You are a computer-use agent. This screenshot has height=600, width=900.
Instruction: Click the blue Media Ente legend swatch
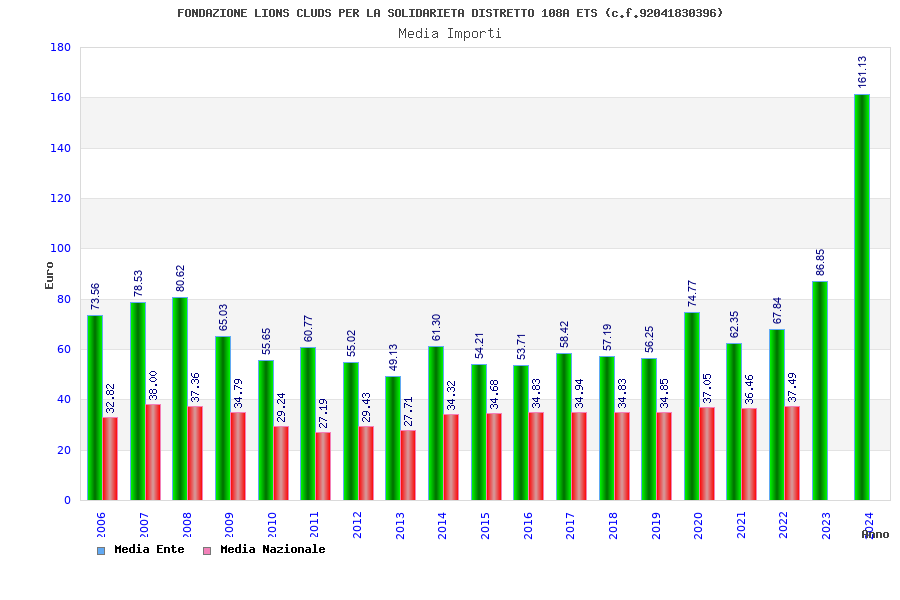click(101, 551)
